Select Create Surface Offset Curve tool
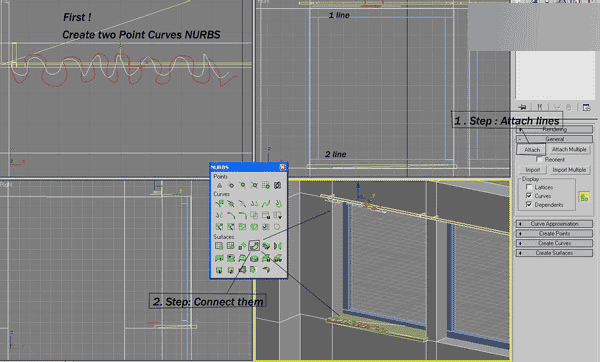Image resolution: width=600 pixels, height=362 pixels. click(266, 227)
